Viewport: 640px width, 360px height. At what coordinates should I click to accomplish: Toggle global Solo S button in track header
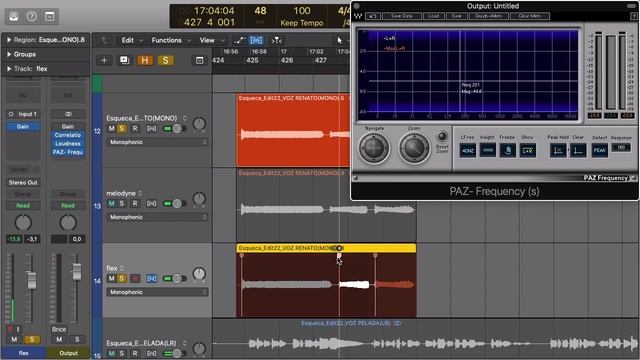point(165,60)
